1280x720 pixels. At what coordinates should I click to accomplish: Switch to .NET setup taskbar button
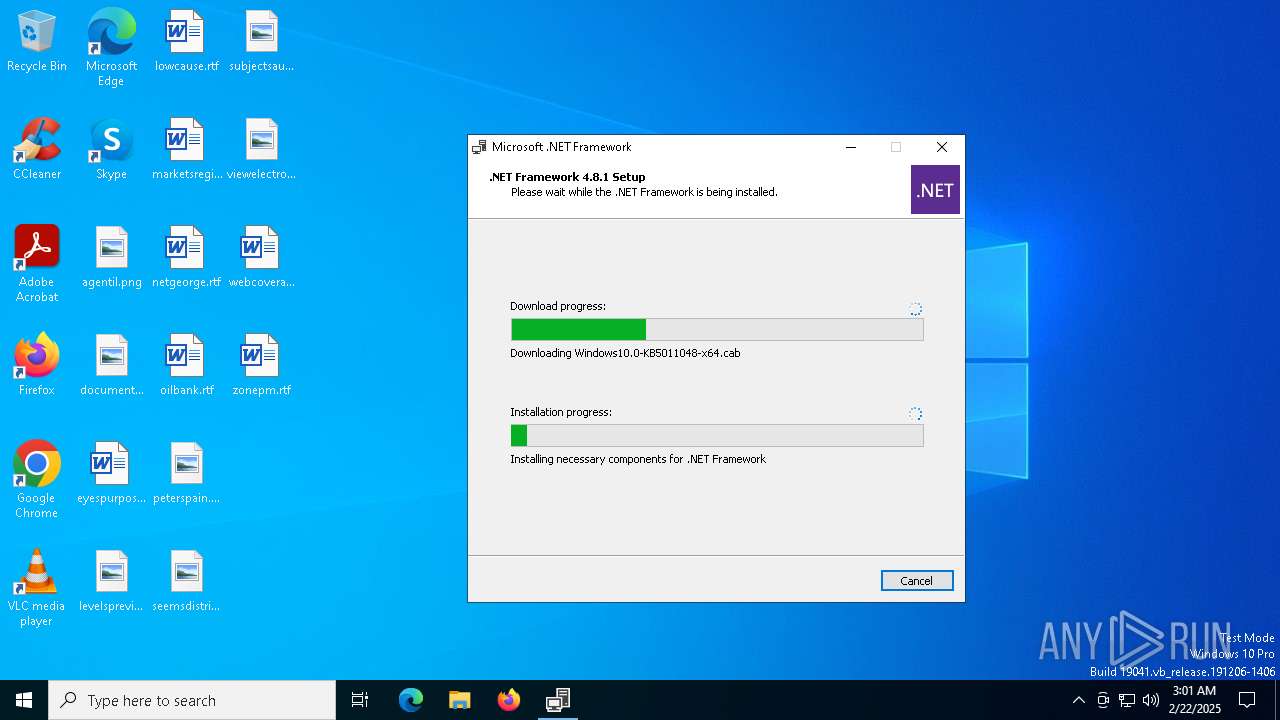(558, 700)
